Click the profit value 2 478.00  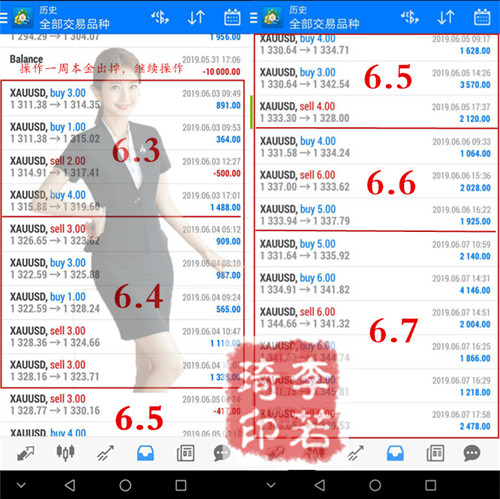[x=475, y=426]
